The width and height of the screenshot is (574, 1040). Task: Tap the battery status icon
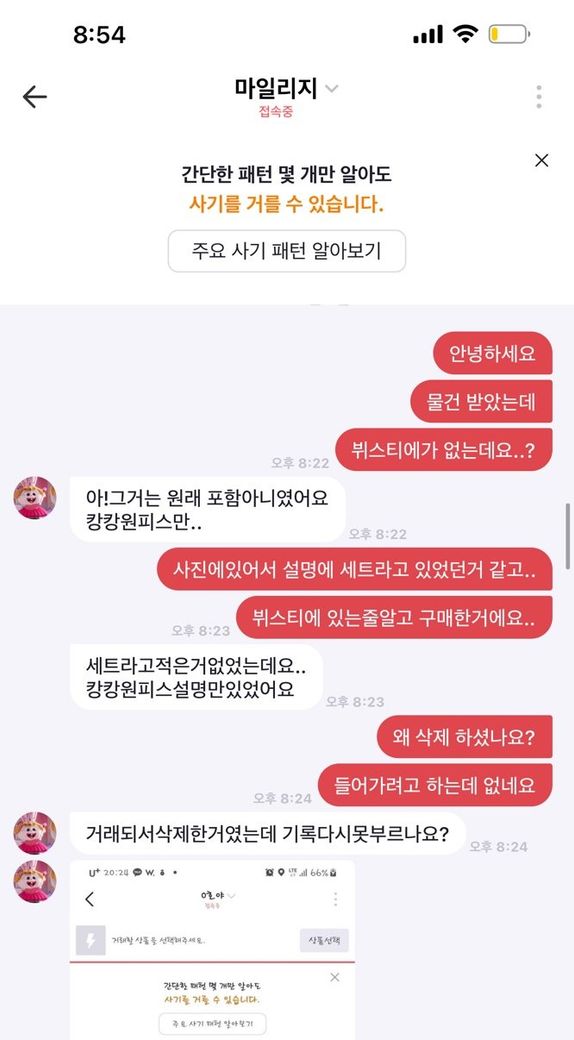pyautogui.click(x=510, y=34)
